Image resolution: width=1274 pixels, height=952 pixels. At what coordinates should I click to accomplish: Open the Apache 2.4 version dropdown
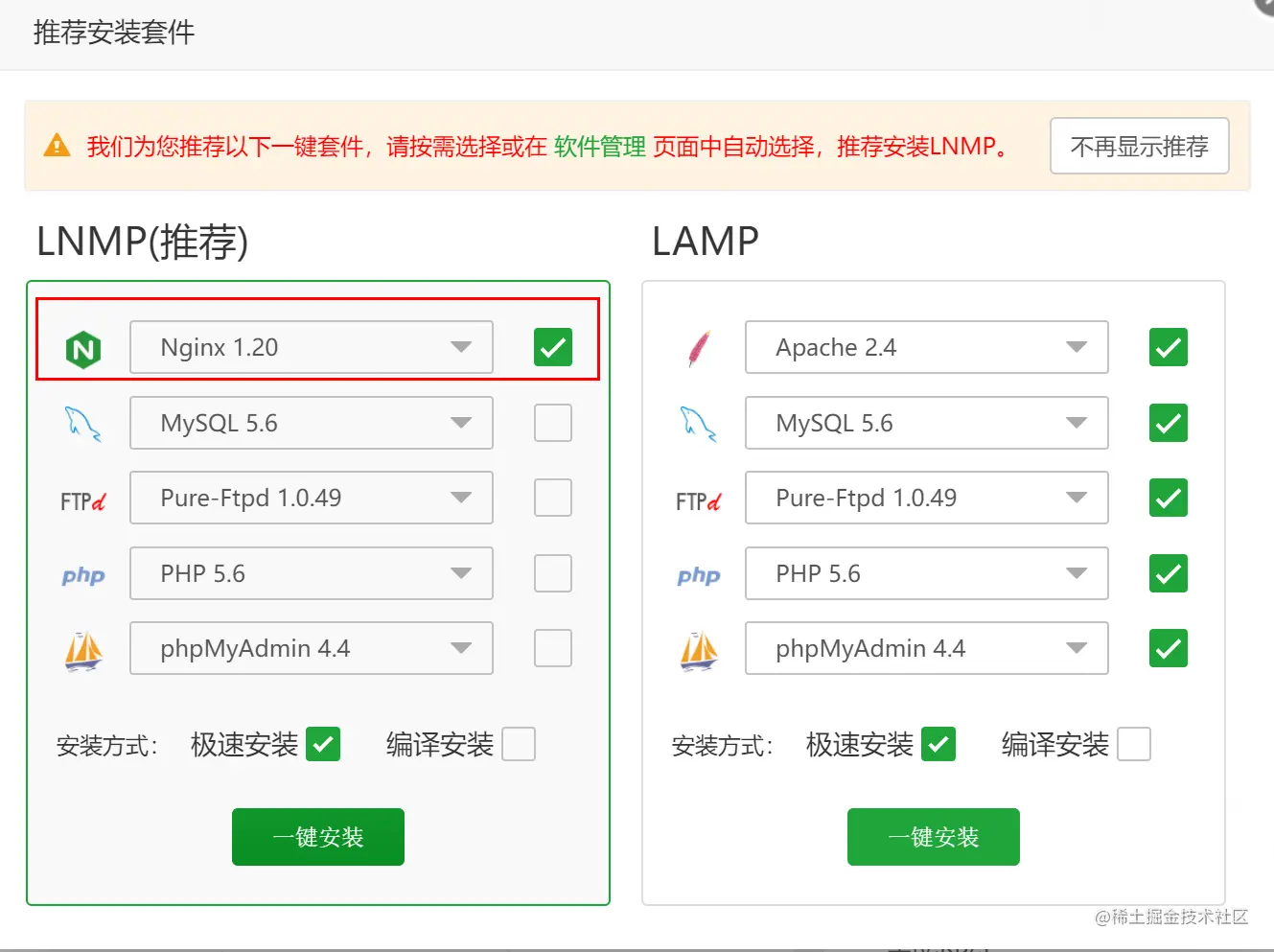pos(927,347)
